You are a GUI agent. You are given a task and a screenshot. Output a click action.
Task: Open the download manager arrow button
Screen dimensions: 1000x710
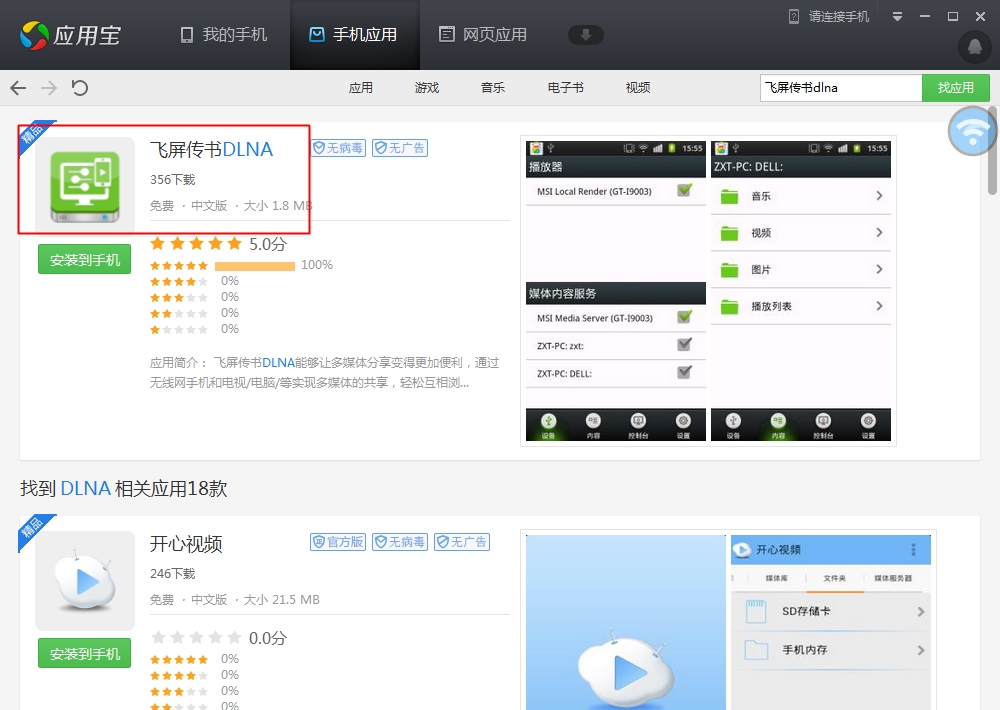tap(585, 34)
